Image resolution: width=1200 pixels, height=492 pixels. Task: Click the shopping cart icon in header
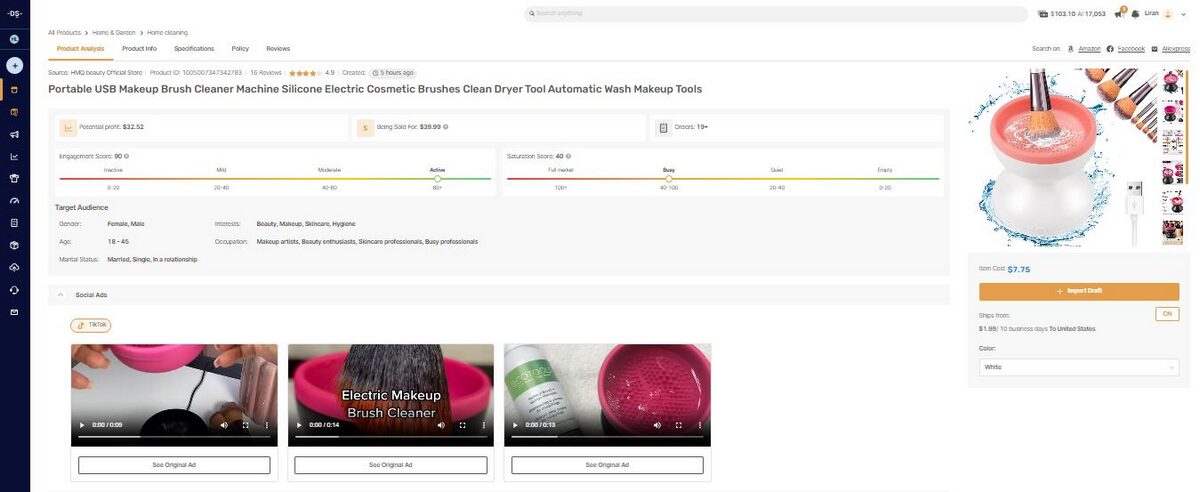coord(1118,14)
